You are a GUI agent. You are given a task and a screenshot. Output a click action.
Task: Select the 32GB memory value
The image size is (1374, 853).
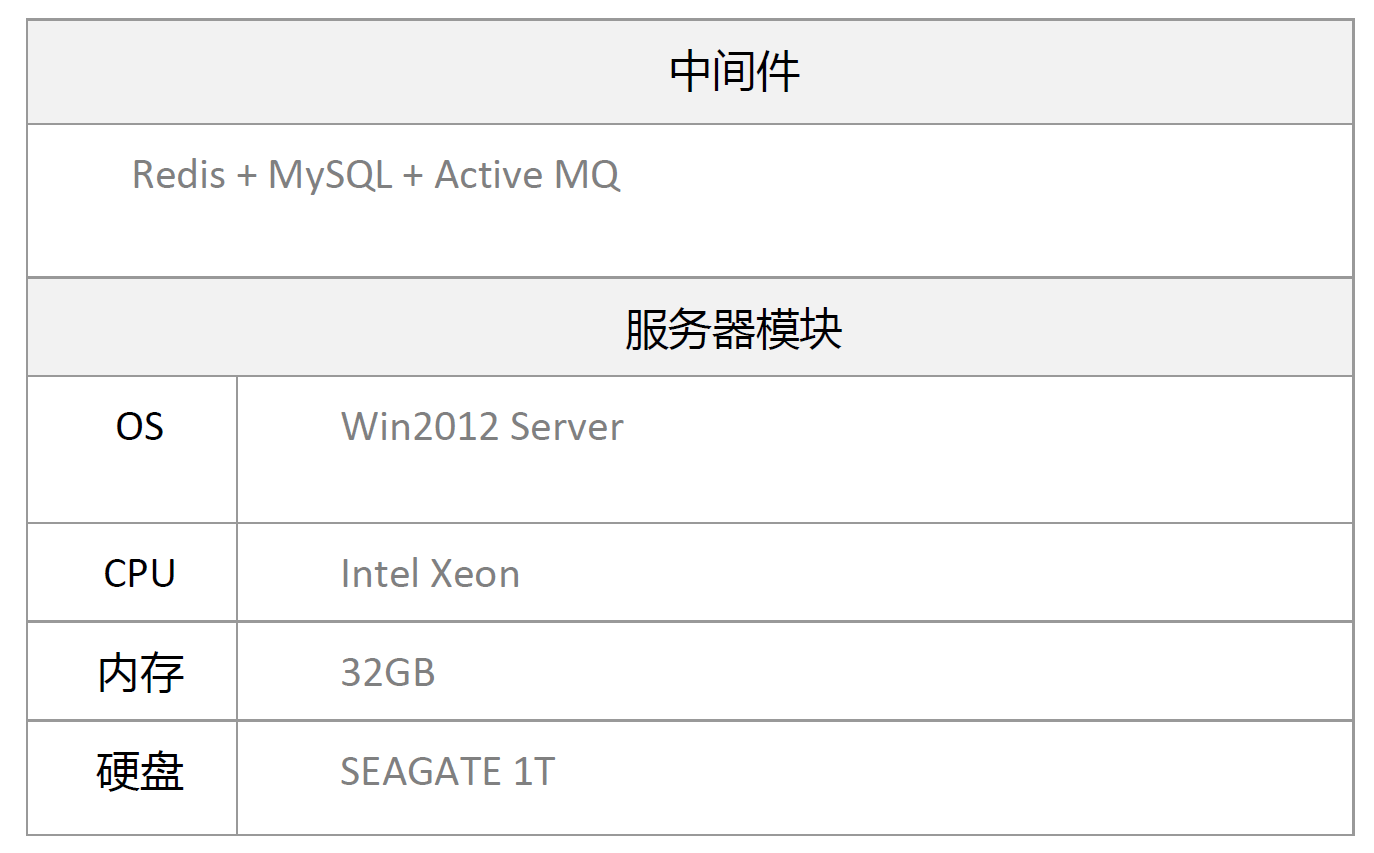pos(388,672)
